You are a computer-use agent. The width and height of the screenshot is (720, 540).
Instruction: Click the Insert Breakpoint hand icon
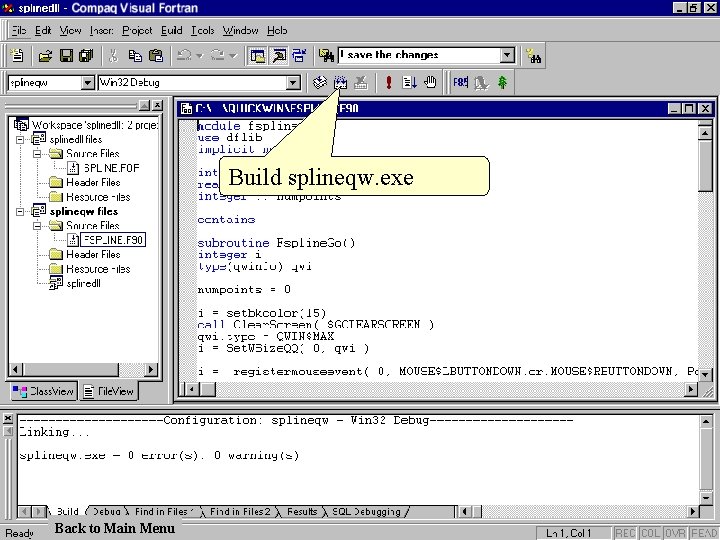(x=431, y=83)
